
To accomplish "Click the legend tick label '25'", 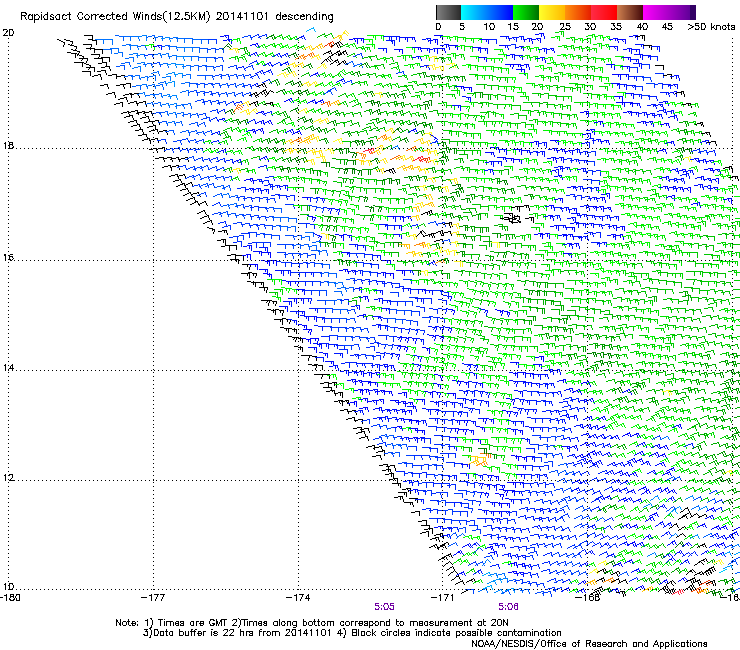I will click(x=565, y=27).
